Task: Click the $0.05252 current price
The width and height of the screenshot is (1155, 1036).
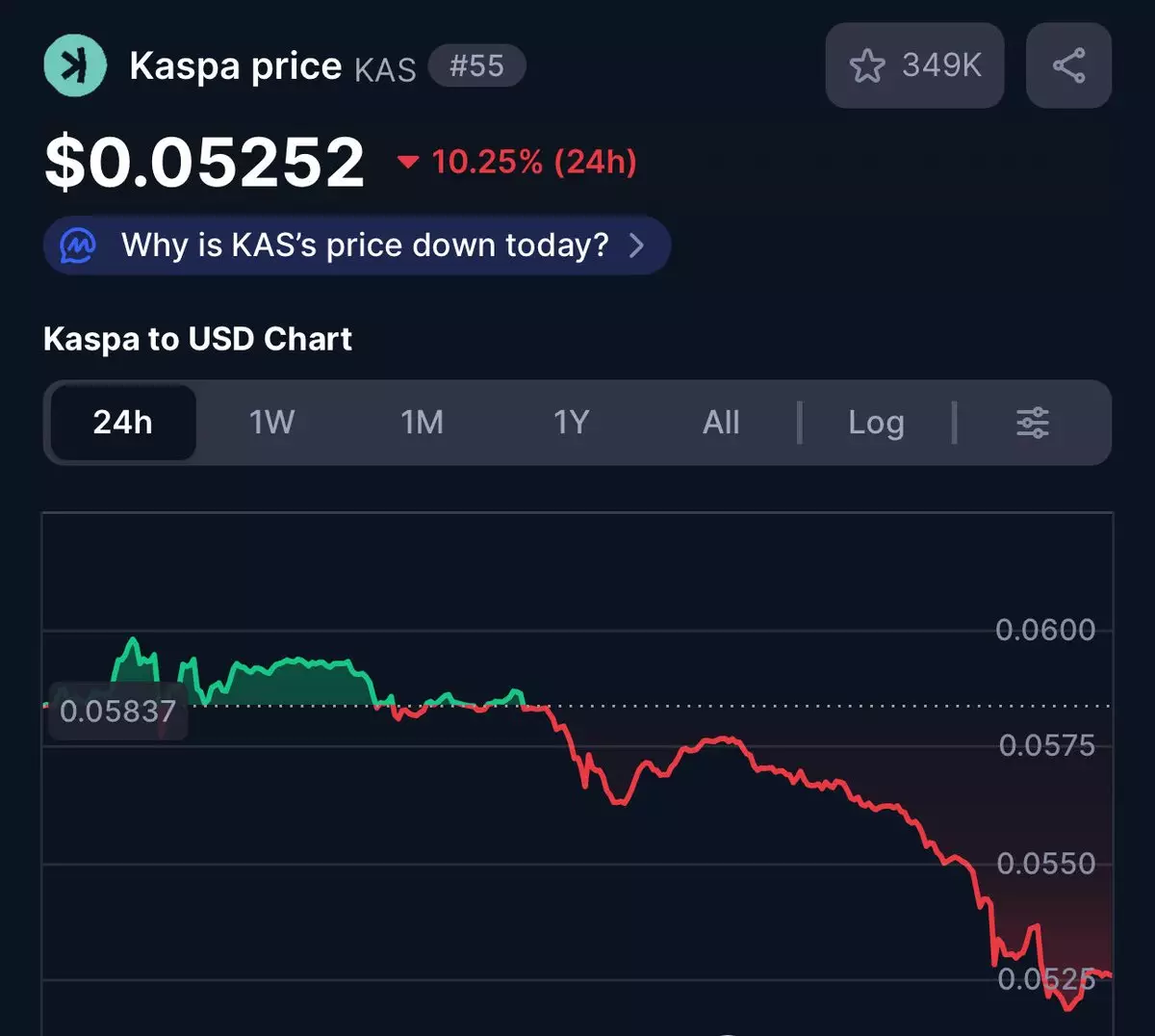Action: click(x=204, y=161)
